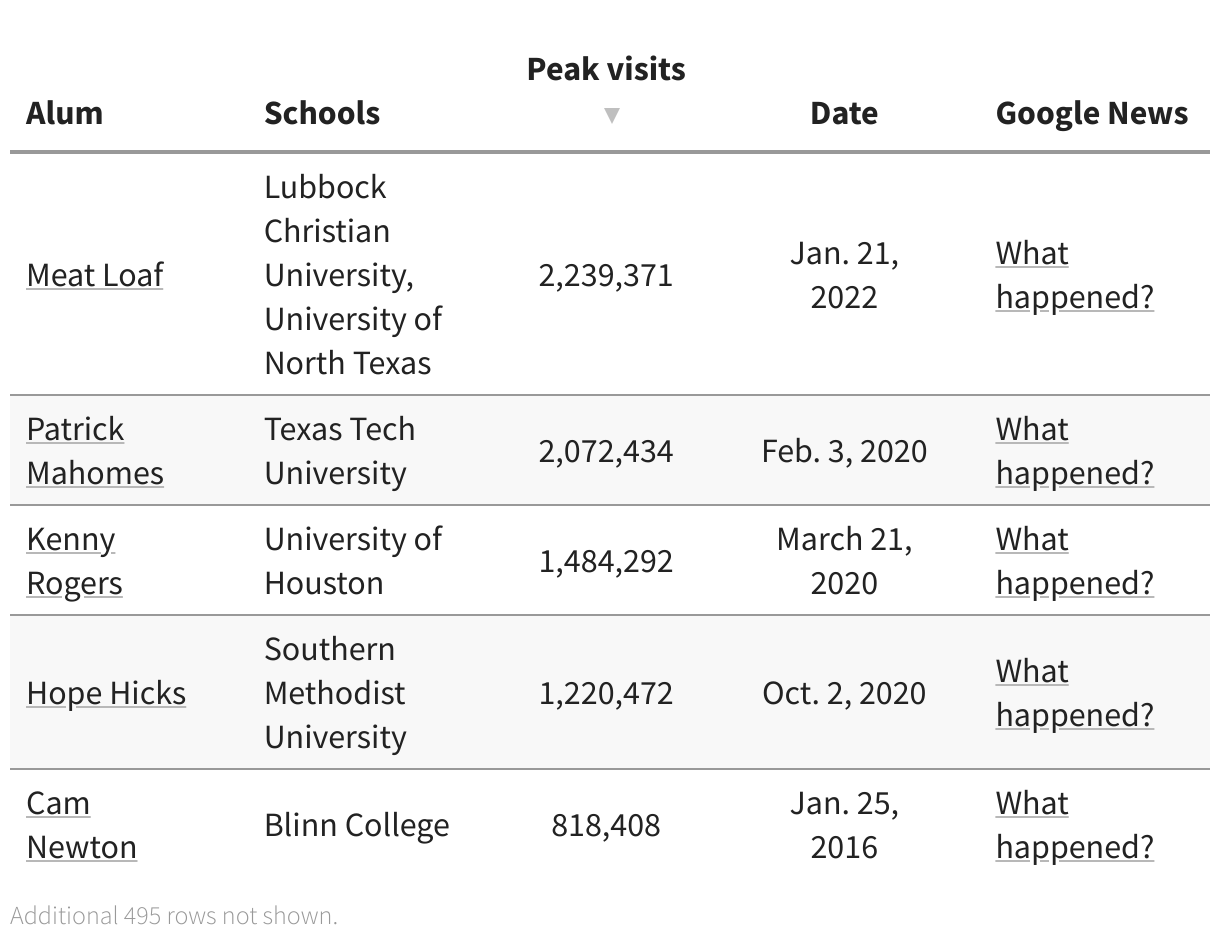Screen dimensions: 1220x942
Task: Click What happened? for Kenny Rogers
Action: (1074, 561)
